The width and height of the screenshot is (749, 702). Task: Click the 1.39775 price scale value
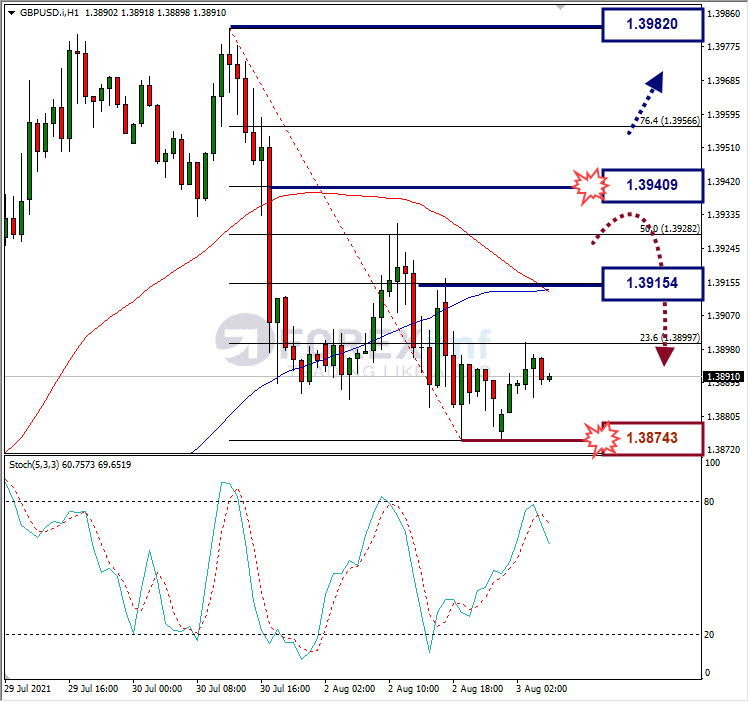coord(723,47)
